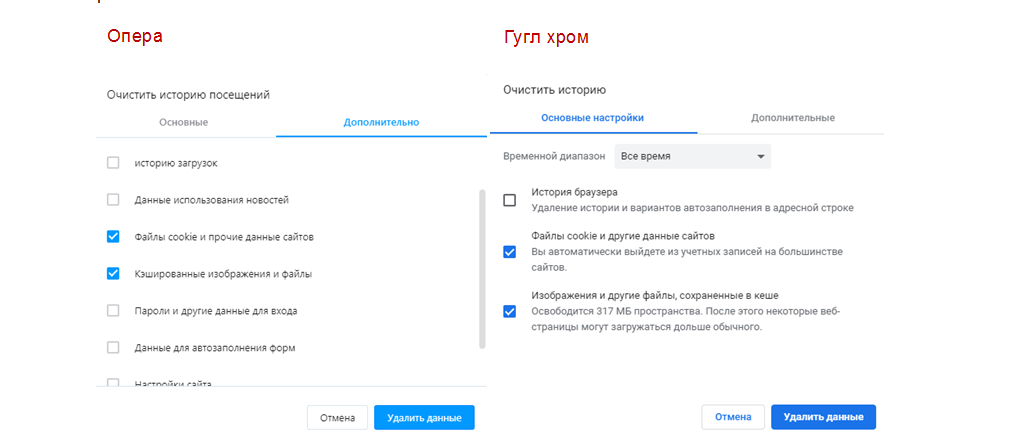Check 'История браузера' in Chrome dialog

(x=509, y=200)
